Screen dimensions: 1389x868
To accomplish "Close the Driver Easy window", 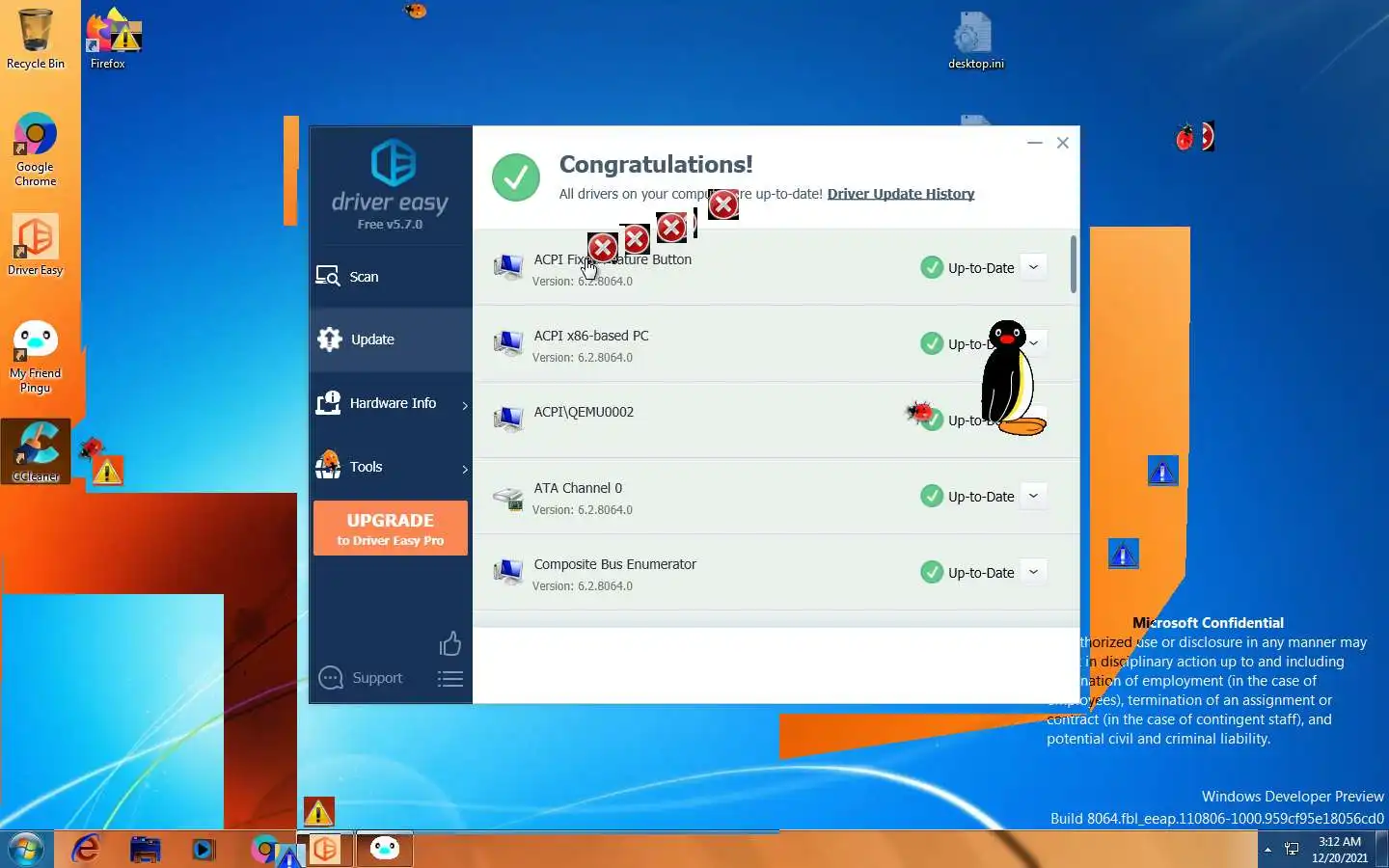I will click(1063, 143).
